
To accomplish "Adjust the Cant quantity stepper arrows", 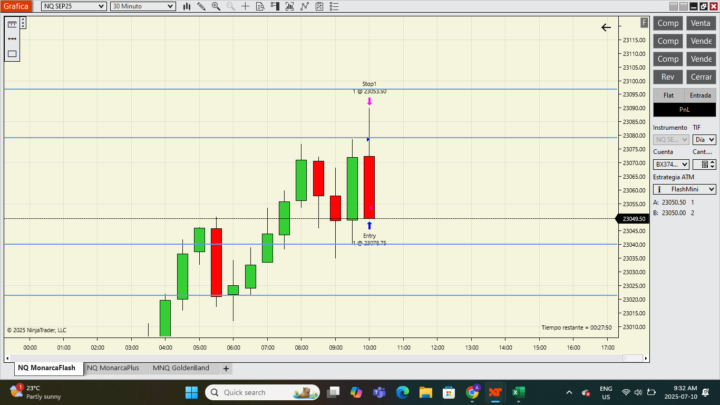I will (x=712, y=164).
